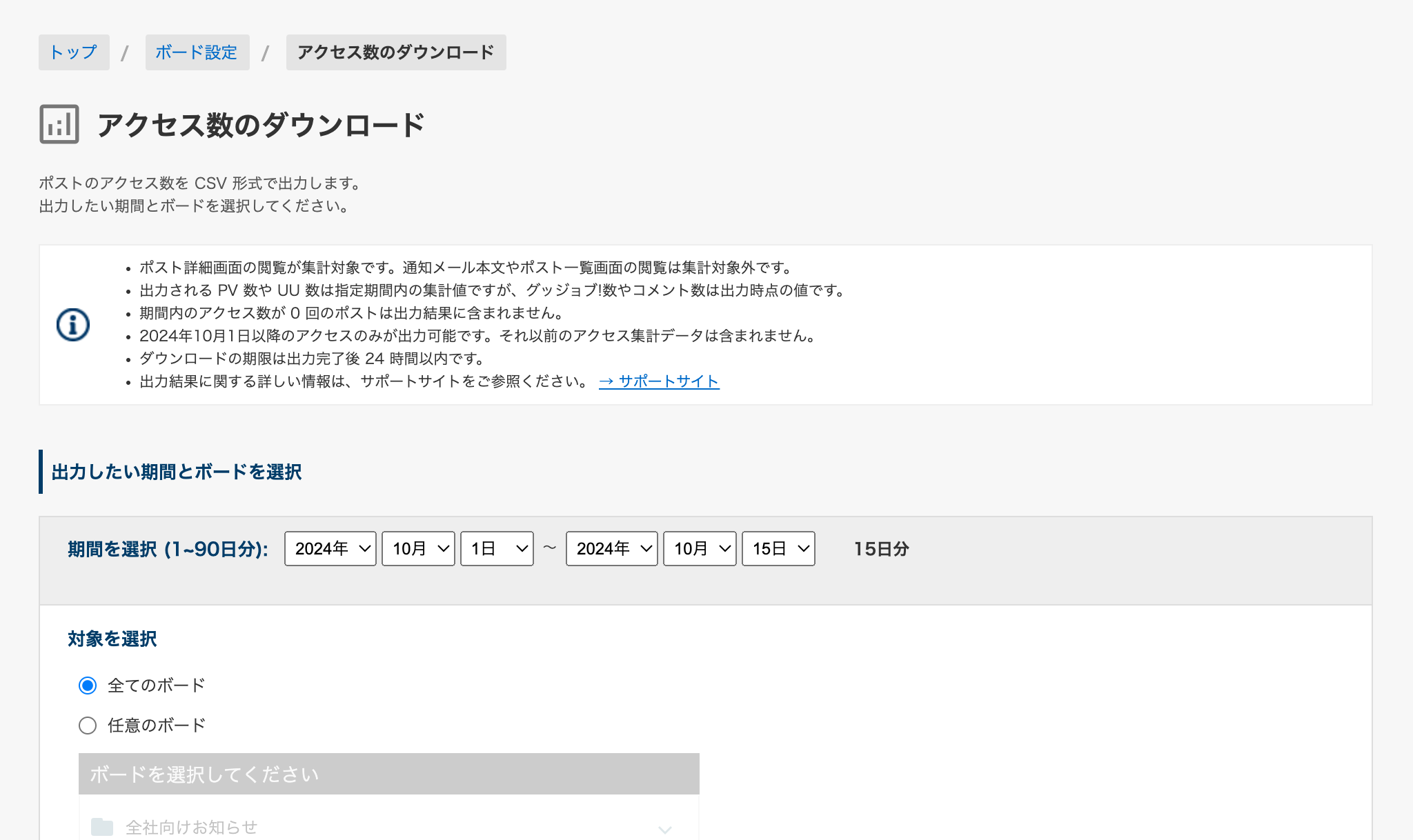The image size is (1413, 840).
Task: Select the 全てのボード radio button
Action: pyautogui.click(x=88, y=686)
